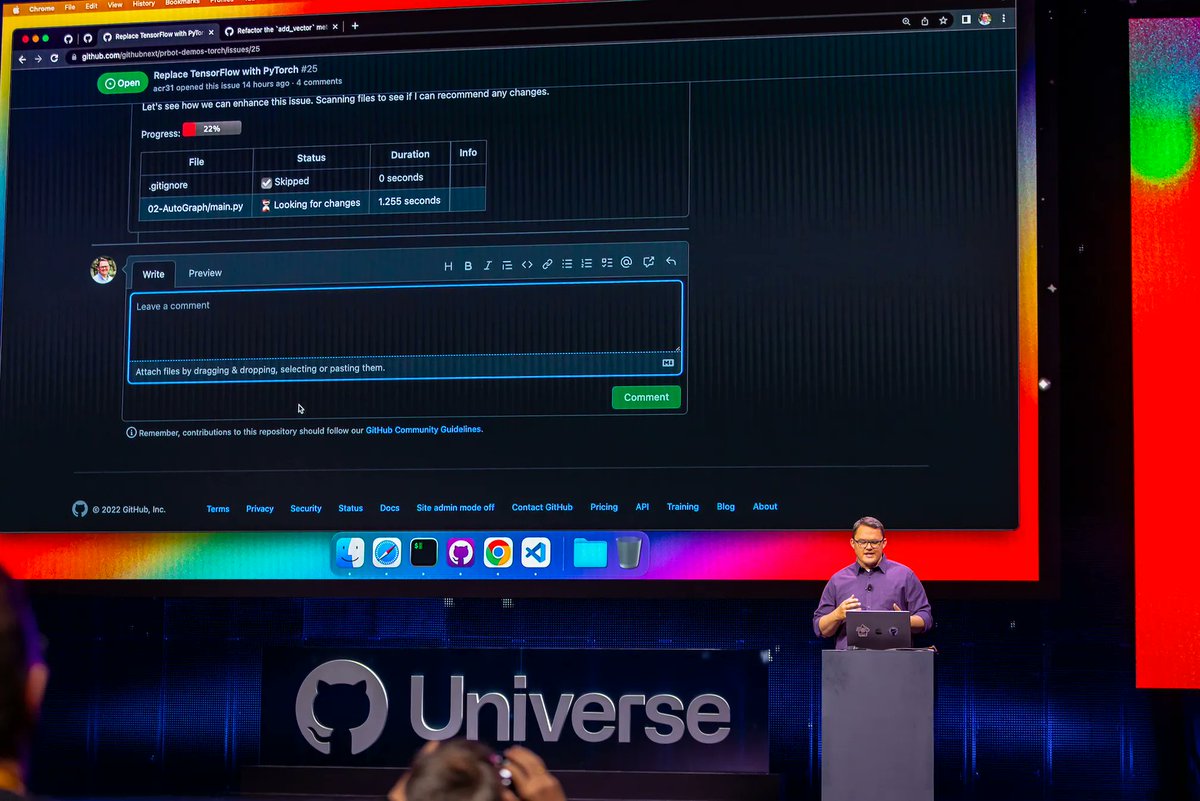Open the Docs footer link
1200x801 pixels.
(390, 508)
